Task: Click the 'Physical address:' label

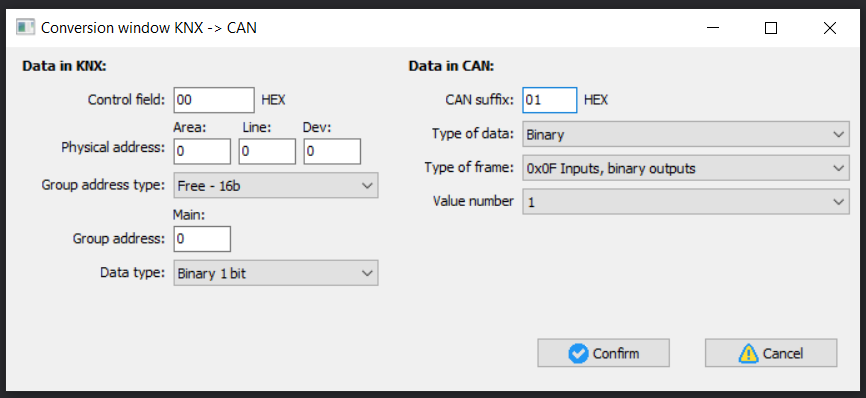Action: 113,147
